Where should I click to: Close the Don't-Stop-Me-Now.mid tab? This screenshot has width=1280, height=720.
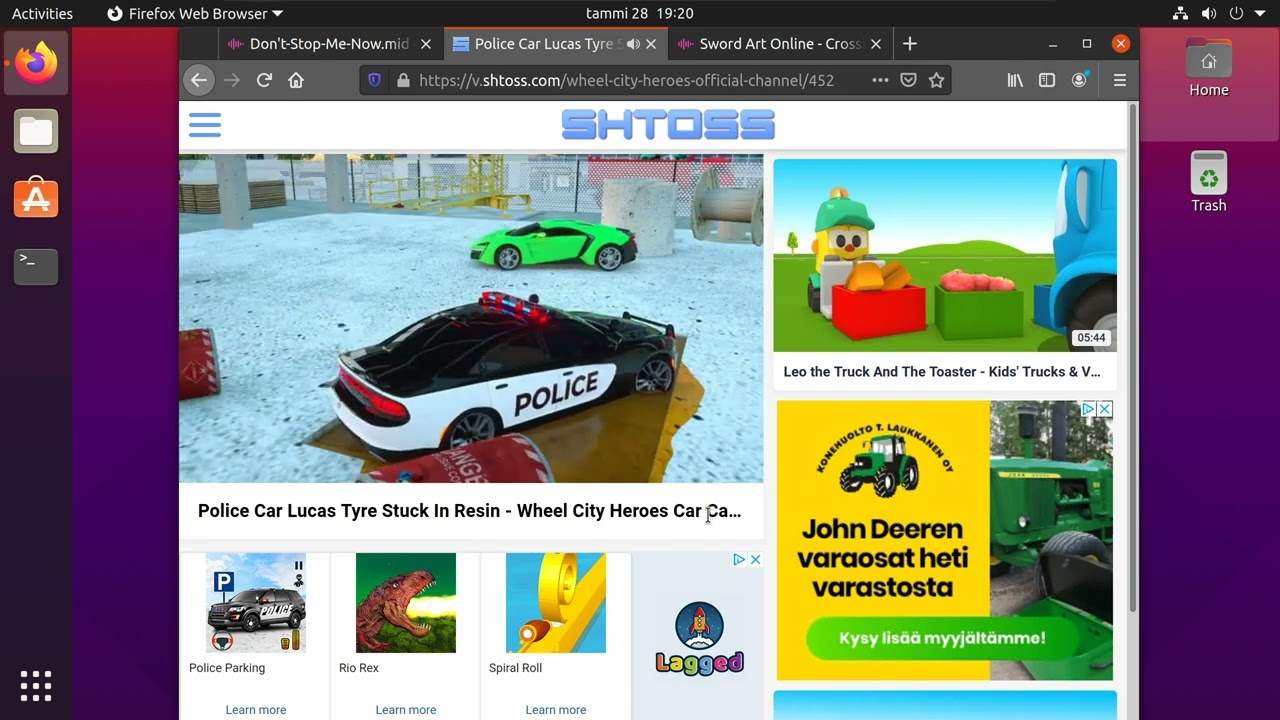tap(426, 44)
